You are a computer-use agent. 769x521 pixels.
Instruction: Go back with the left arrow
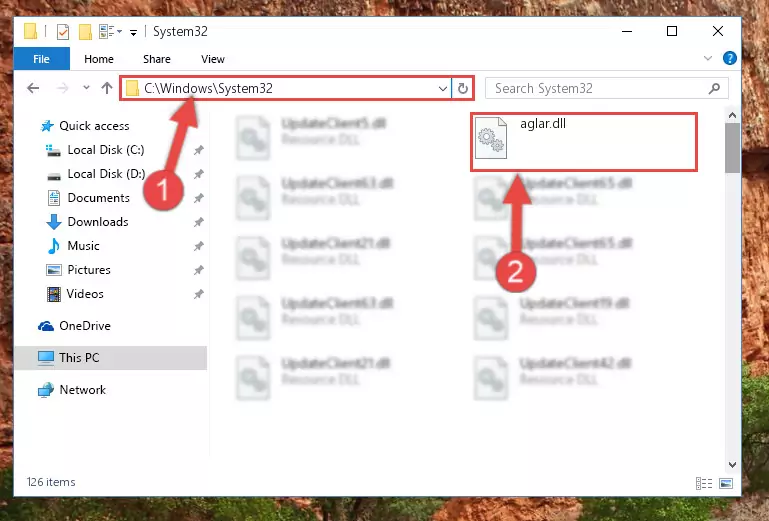click(x=33, y=88)
